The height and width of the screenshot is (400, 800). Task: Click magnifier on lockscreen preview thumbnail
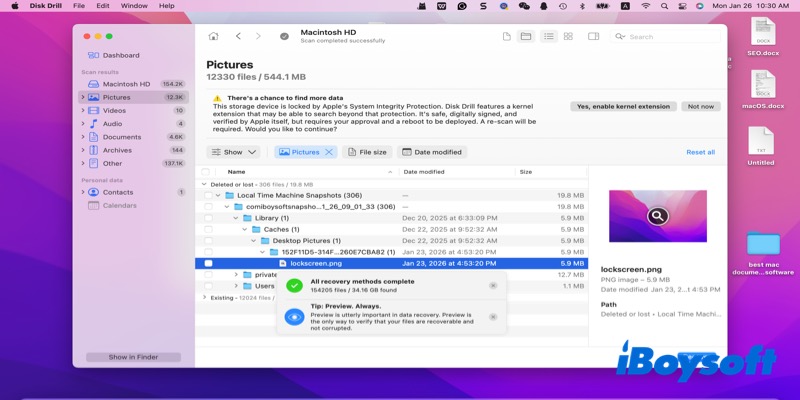click(656, 215)
